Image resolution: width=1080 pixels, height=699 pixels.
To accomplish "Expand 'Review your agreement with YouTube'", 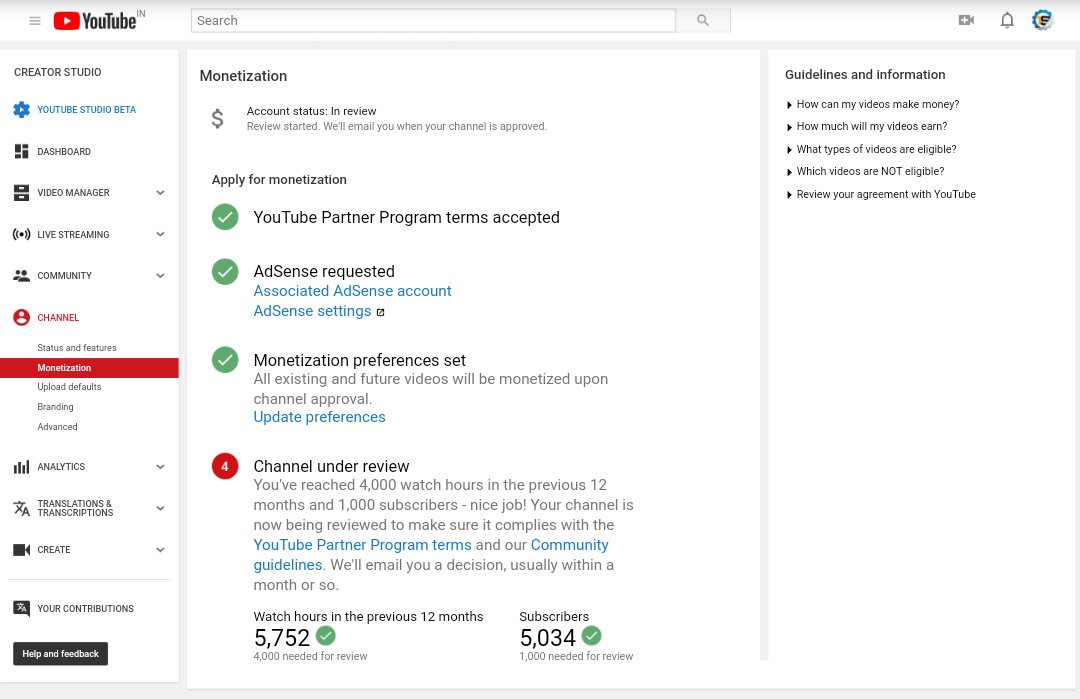I will [880, 194].
